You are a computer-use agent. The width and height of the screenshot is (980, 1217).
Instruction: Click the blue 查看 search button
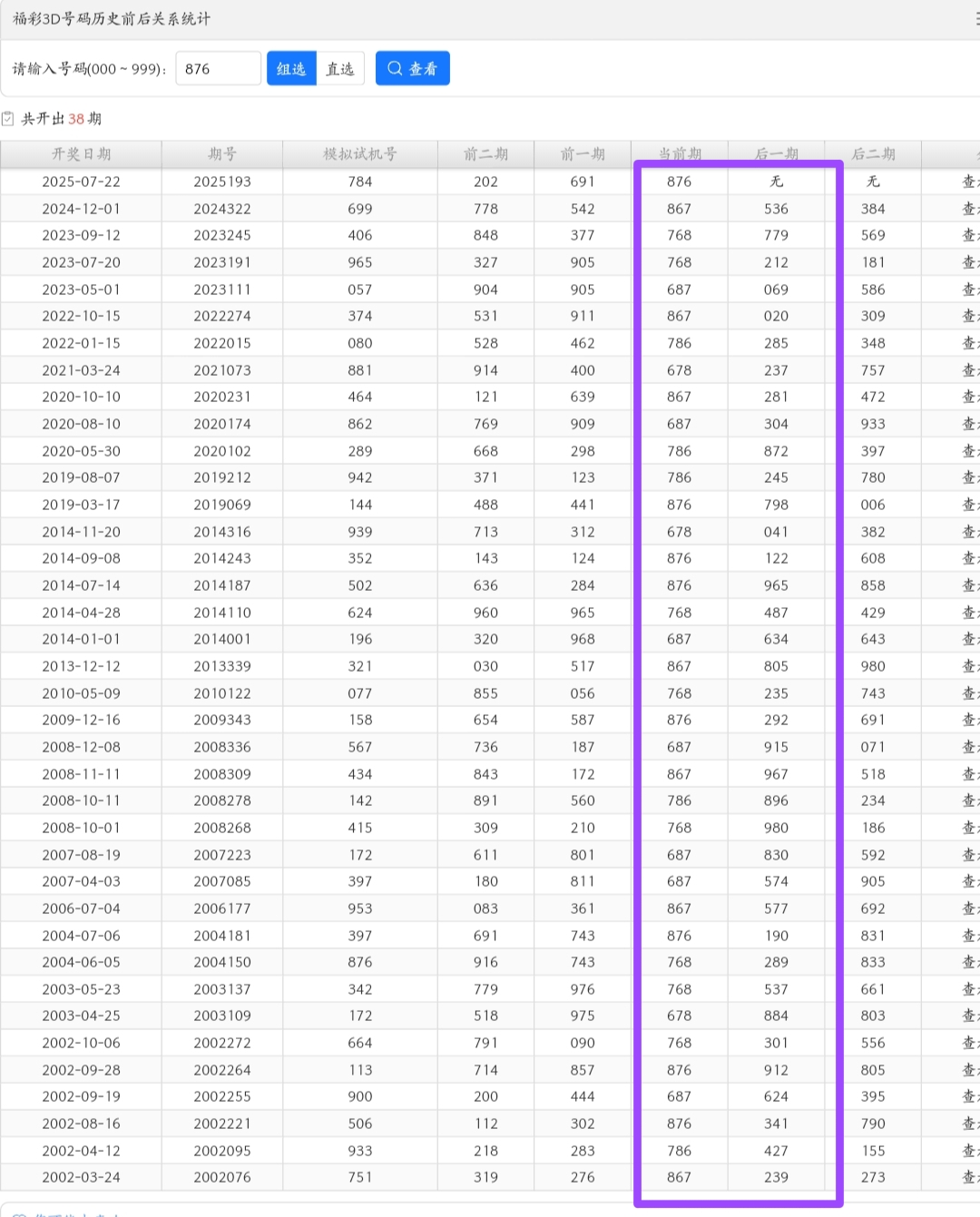pyautogui.click(x=413, y=69)
